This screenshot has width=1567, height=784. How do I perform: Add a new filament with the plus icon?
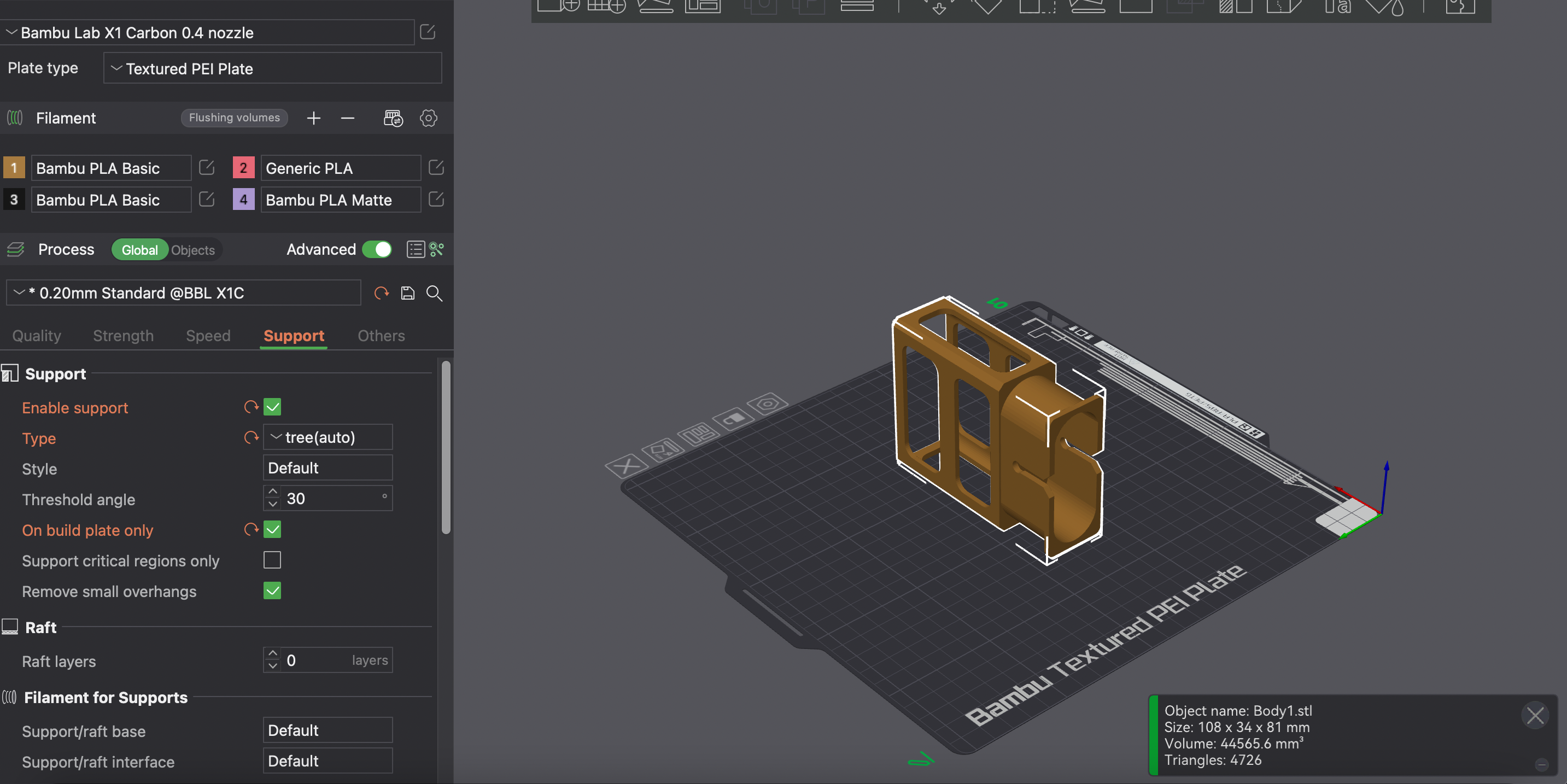[314, 118]
